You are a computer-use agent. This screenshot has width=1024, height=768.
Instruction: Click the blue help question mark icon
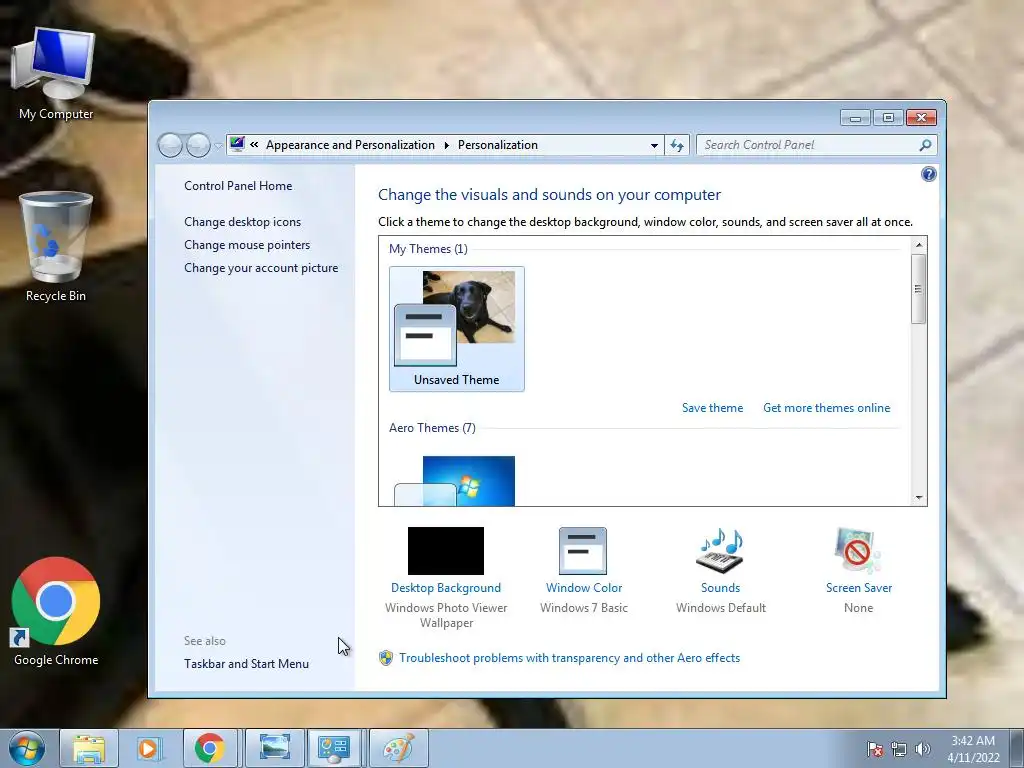(x=928, y=174)
